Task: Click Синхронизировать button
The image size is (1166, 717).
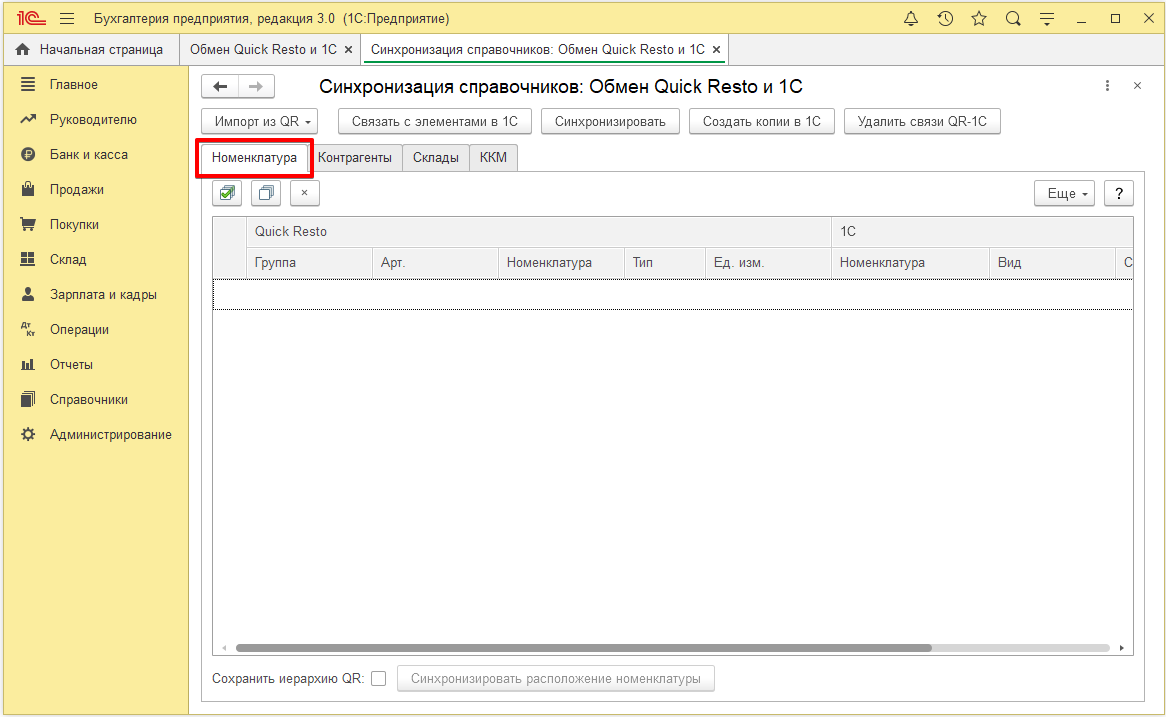Action: [x=610, y=121]
